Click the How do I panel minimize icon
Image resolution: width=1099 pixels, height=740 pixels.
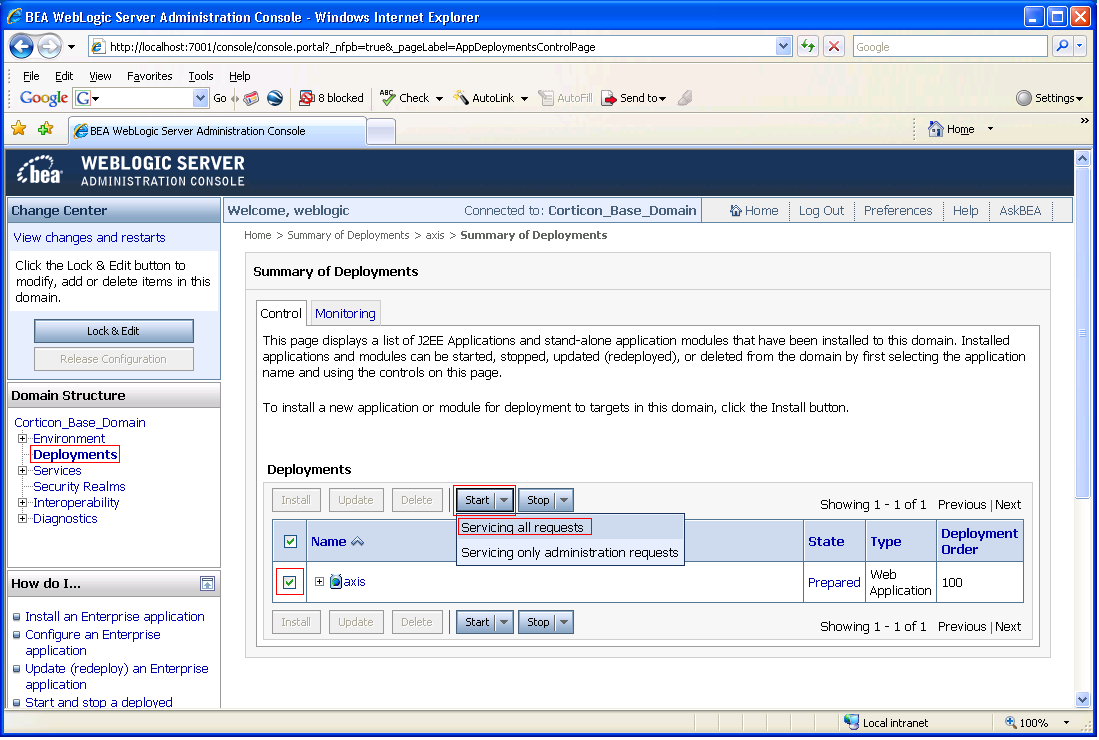[207, 584]
